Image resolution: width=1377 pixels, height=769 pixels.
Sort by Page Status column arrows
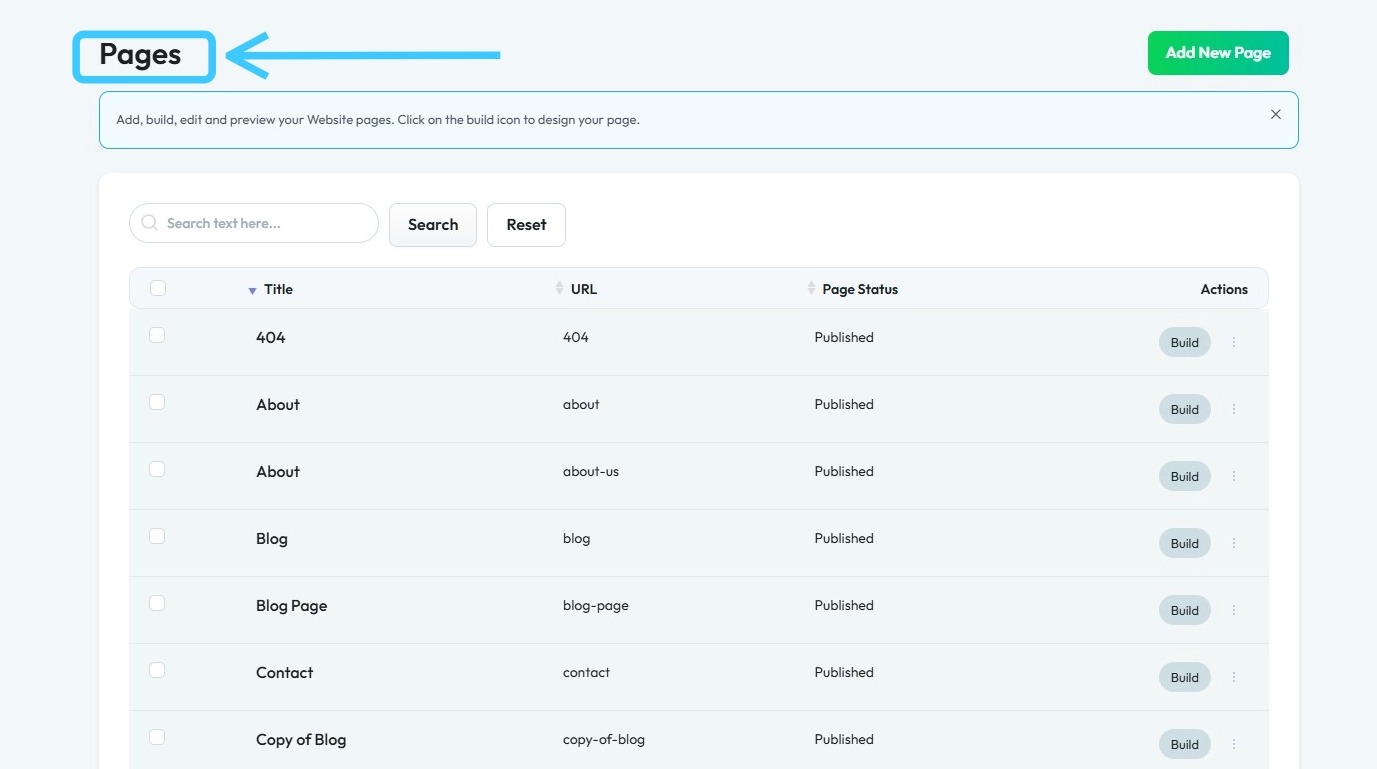pos(811,288)
